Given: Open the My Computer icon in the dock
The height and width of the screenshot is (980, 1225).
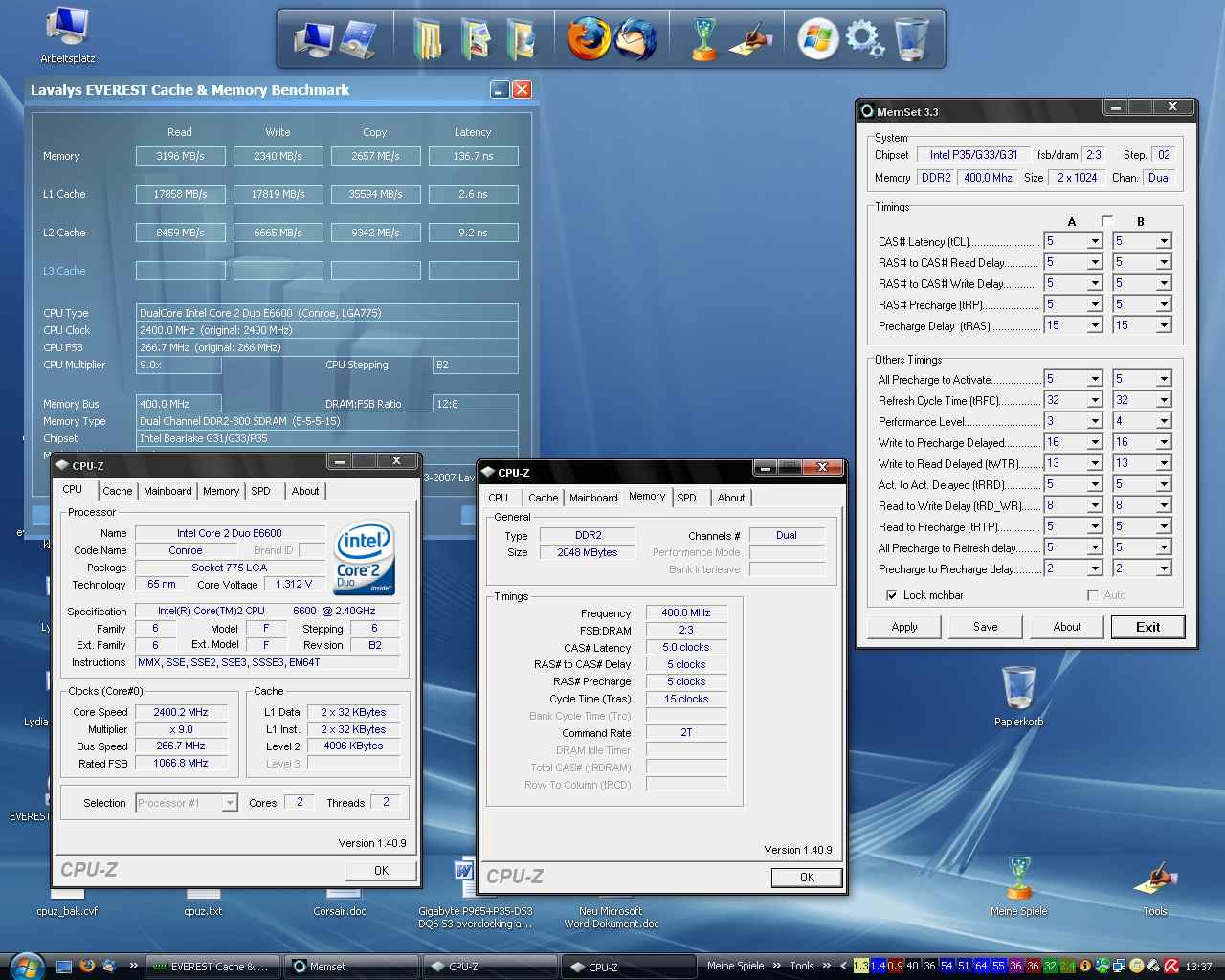Looking at the screenshot, I should point(314,39).
